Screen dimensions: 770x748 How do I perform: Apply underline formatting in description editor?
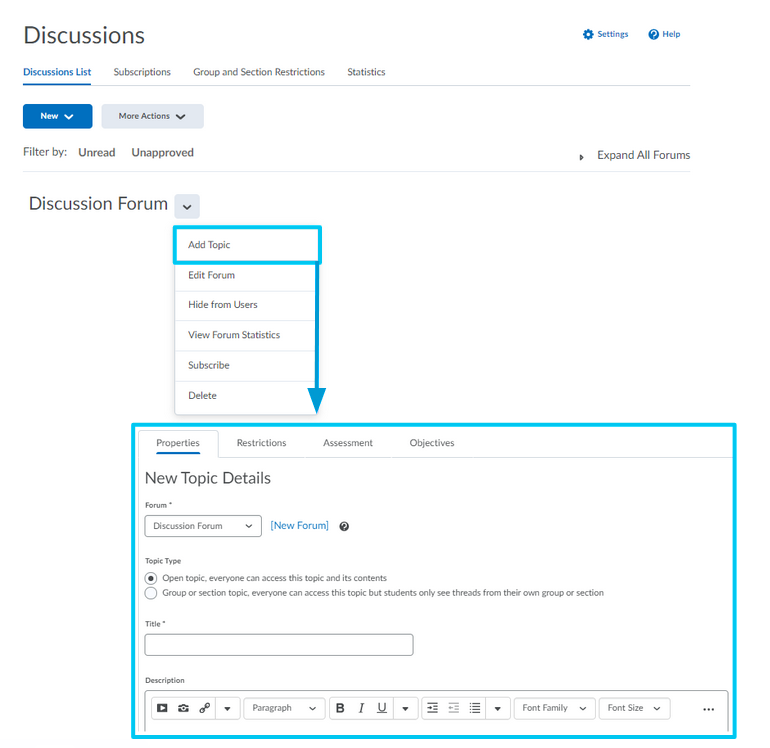point(382,708)
